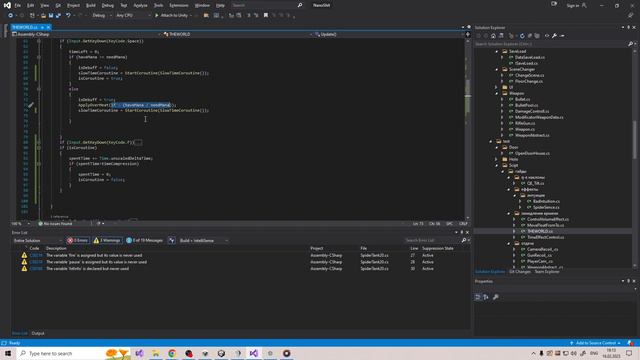This screenshot has height=360, width=640.
Task: Open the Assembly-CSharp project dropdown
Action: pyautogui.click(x=86, y=34)
